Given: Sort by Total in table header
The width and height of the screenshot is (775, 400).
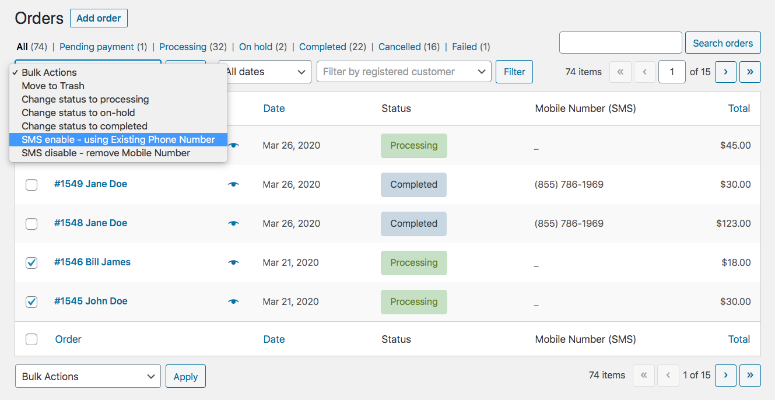Looking at the screenshot, I should (x=739, y=108).
